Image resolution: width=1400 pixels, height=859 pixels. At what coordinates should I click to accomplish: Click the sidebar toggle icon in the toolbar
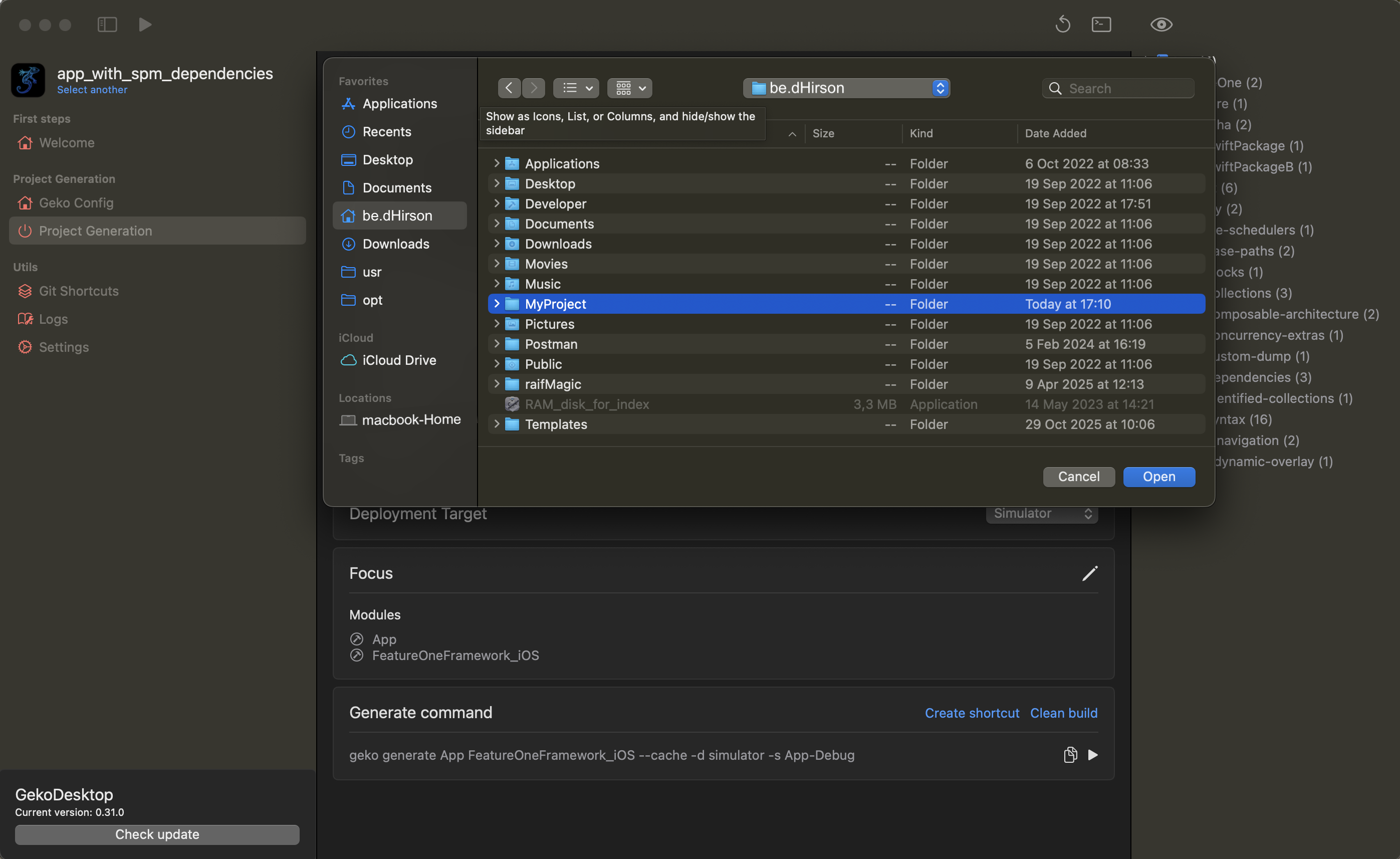click(107, 25)
